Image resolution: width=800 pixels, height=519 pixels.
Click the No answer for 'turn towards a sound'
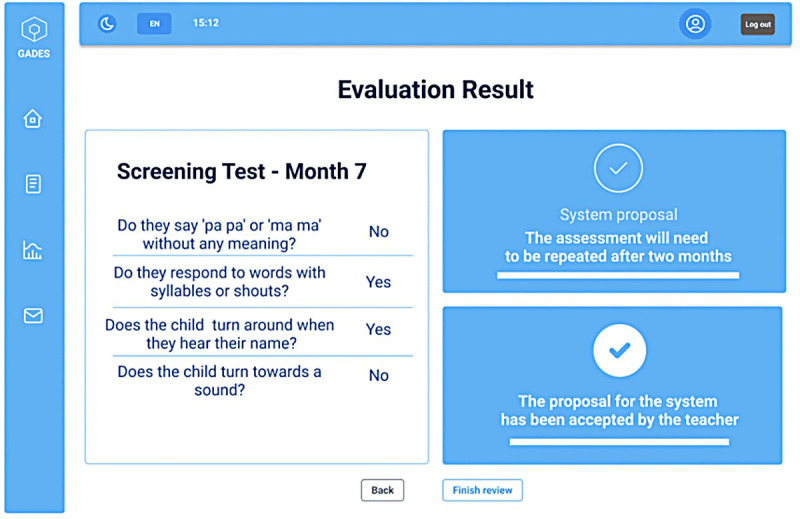pyautogui.click(x=378, y=376)
